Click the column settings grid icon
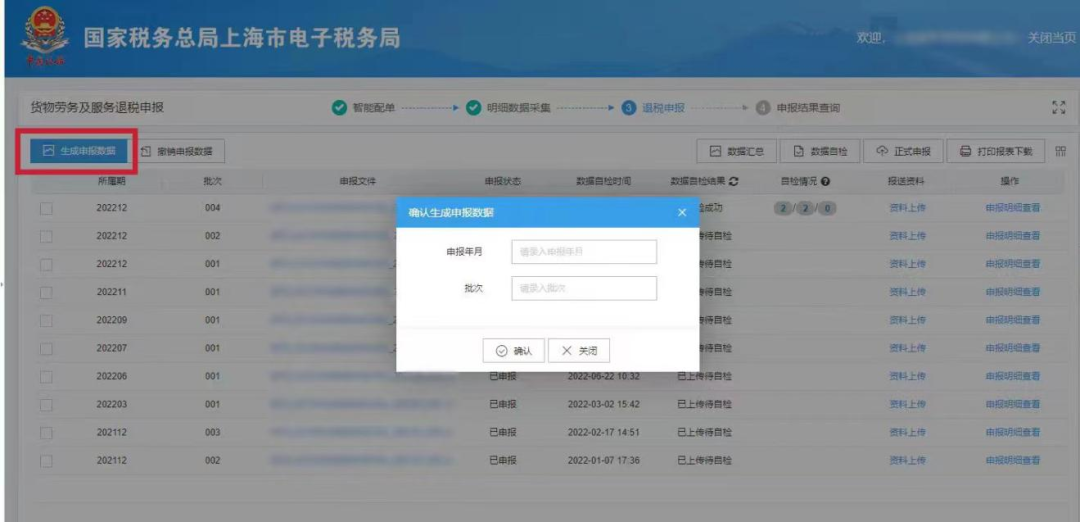Screen dimensions: 1080x522 pos(1060,151)
